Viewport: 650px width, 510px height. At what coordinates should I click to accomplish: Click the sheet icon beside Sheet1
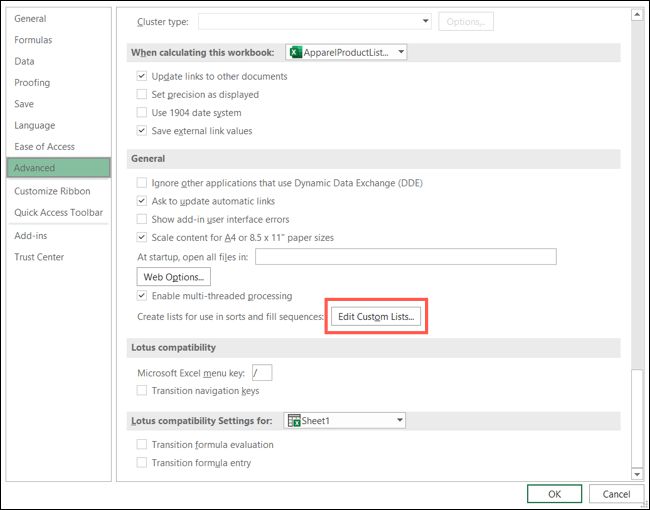[293, 421]
